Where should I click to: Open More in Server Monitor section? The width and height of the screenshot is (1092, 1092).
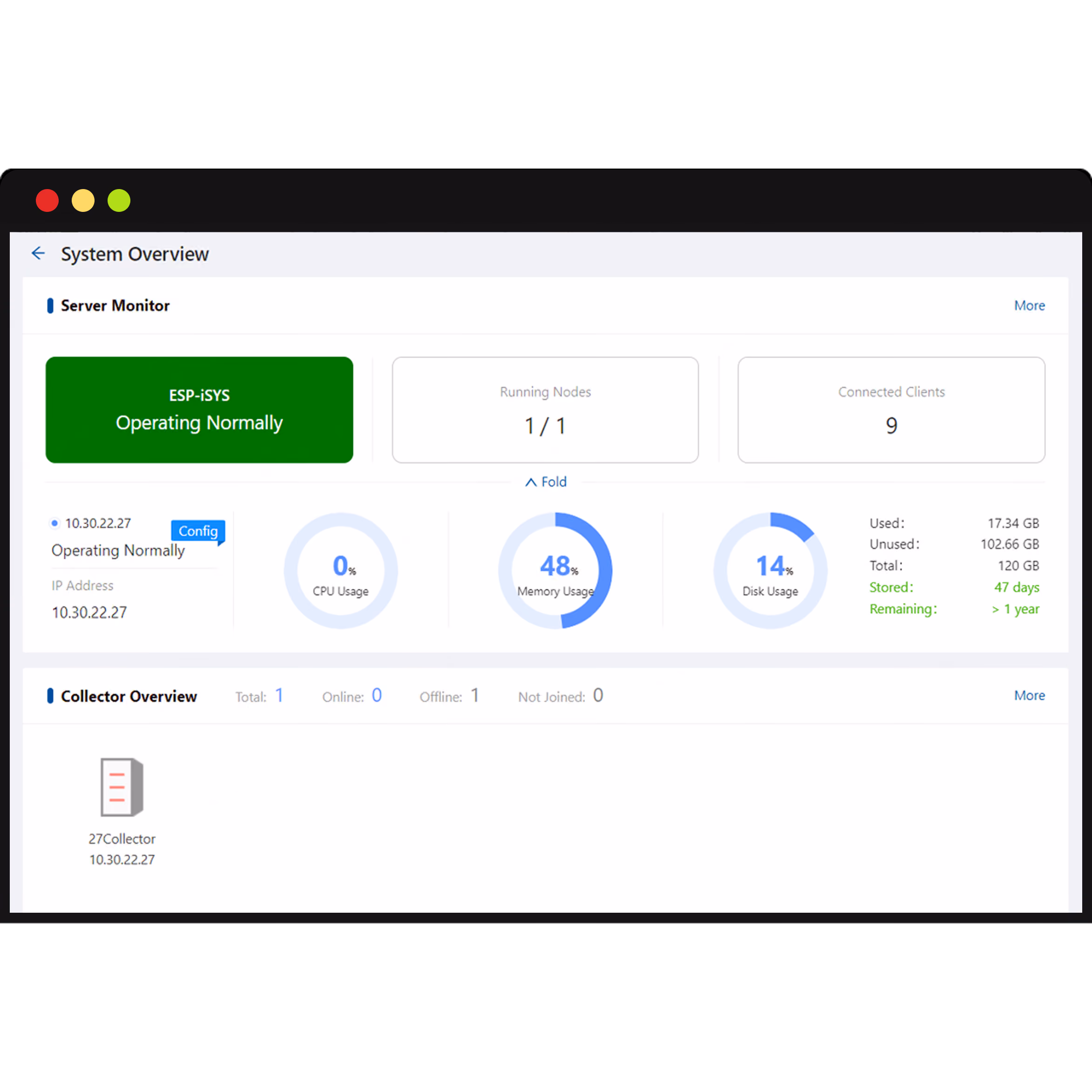[1029, 305]
